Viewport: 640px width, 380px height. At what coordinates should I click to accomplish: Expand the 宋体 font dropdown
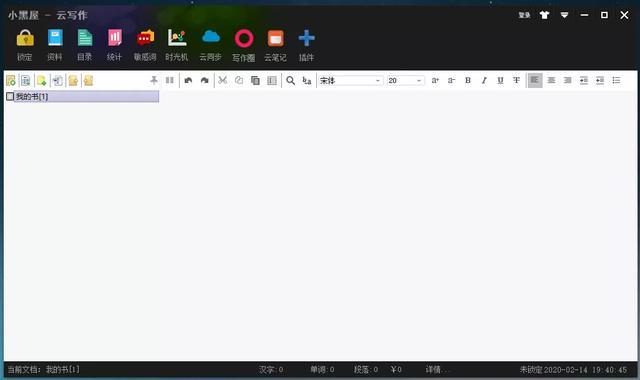[x=378, y=81]
